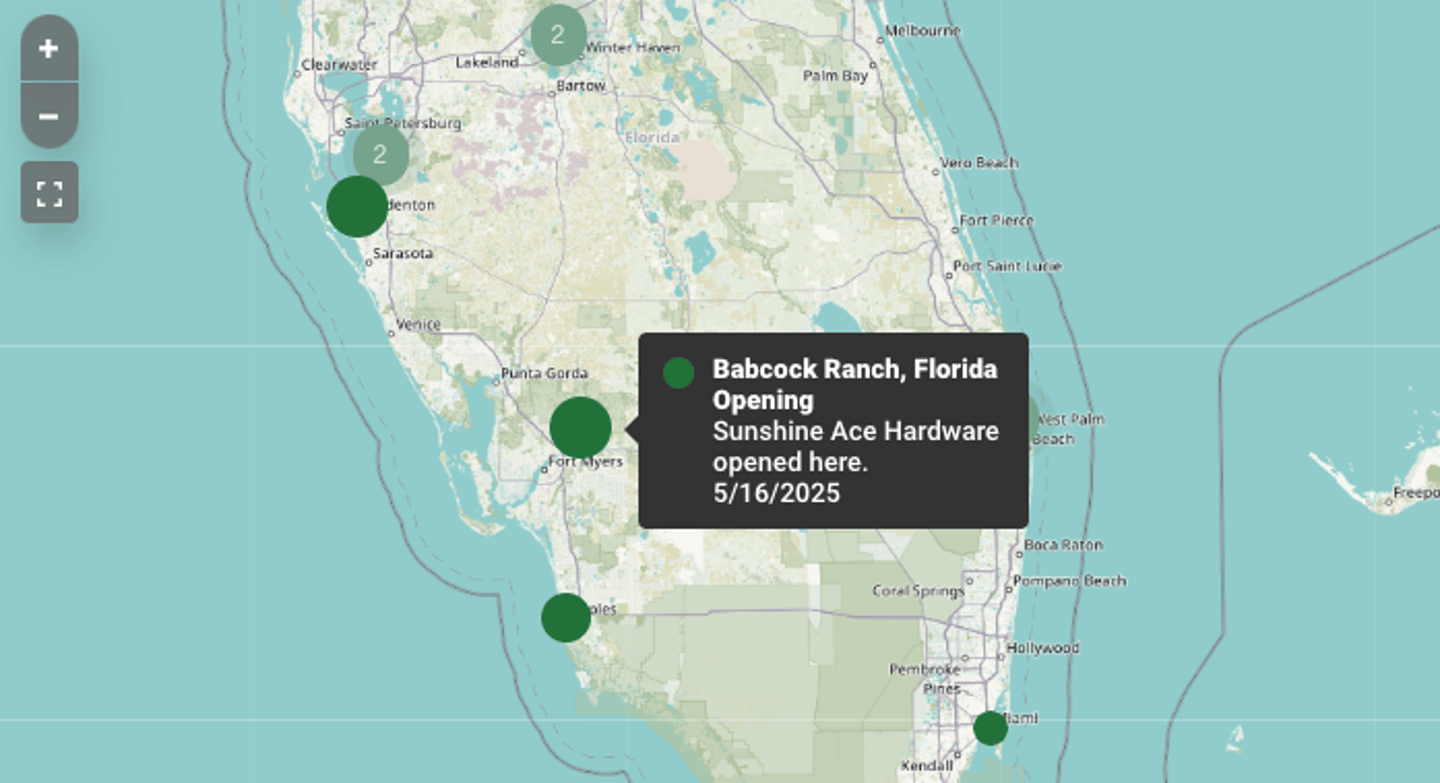Viewport: 1440px width, 783px height.
Task: Zoom out with the minus button
Action: (49, 116)
